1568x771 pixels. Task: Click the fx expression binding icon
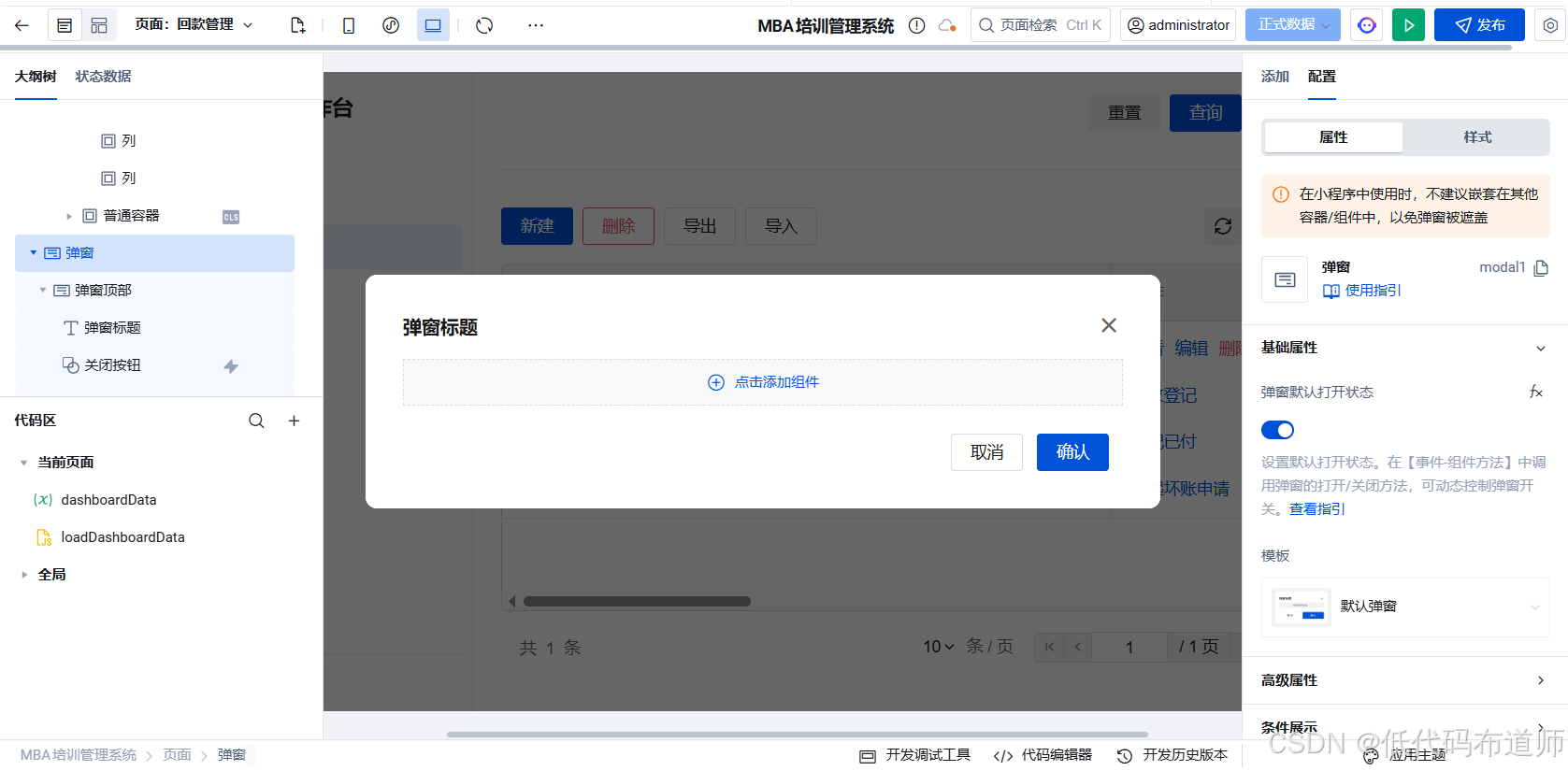point(1536,392)
